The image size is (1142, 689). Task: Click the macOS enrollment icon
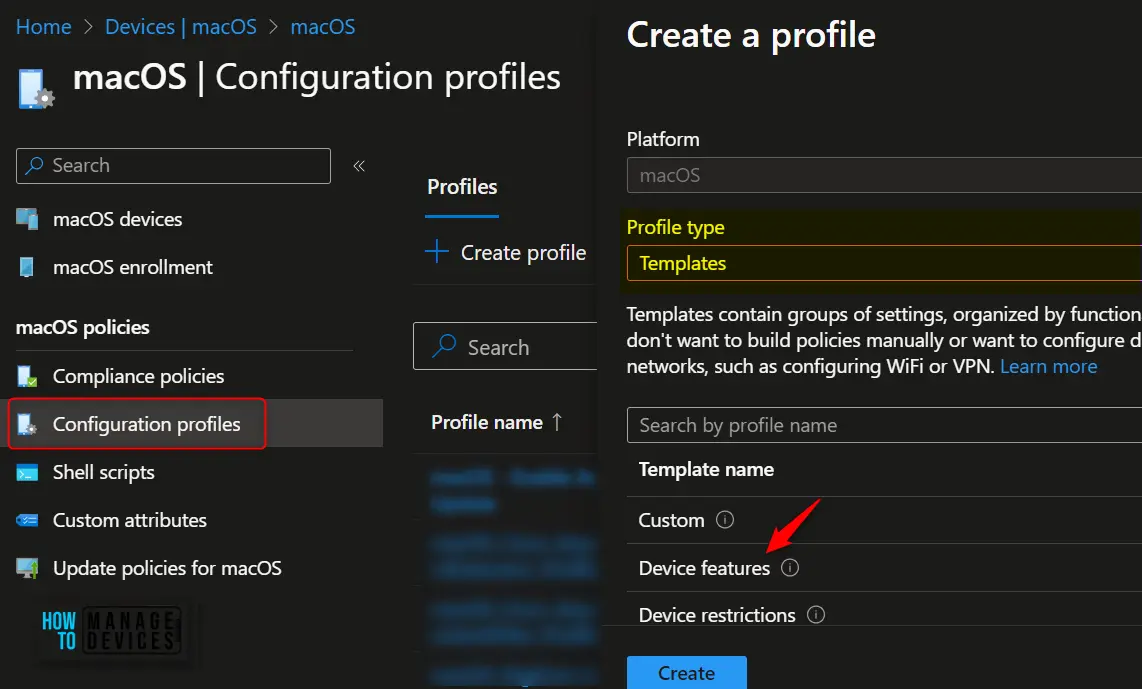tap(27, 267)
